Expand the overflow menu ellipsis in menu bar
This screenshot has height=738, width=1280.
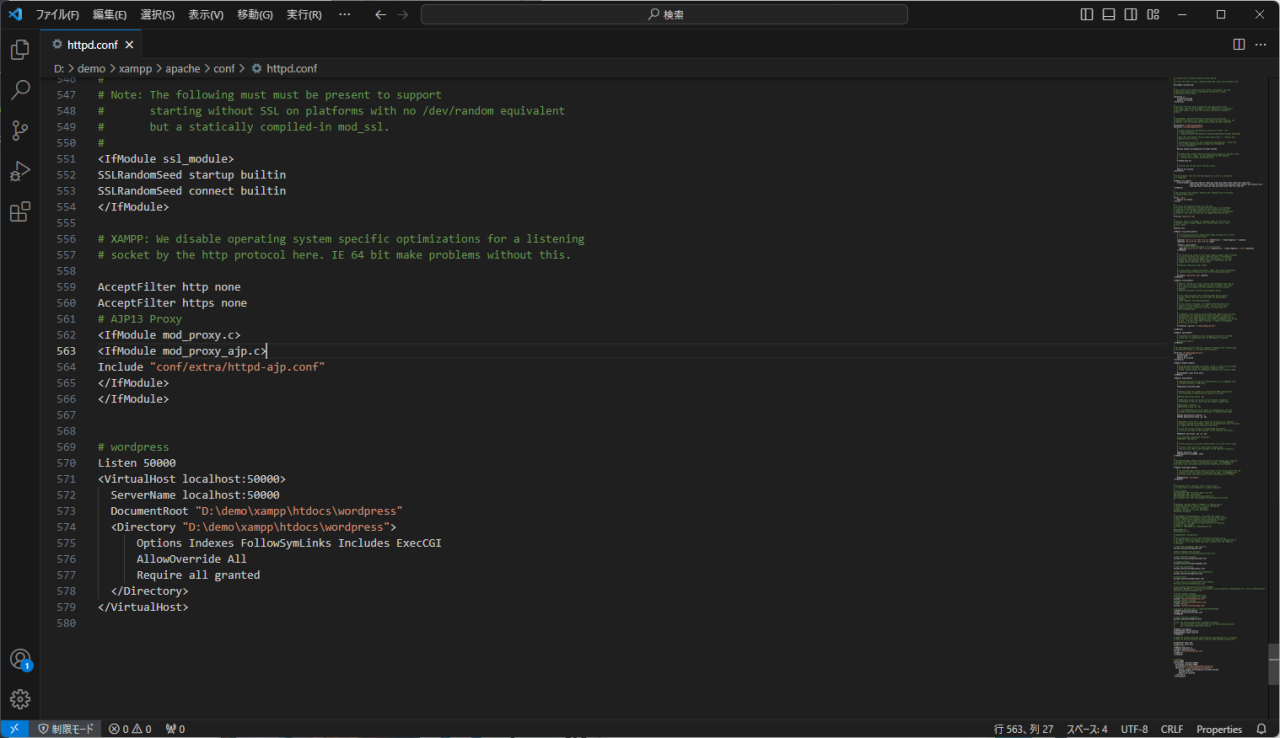tap(345, 15)
